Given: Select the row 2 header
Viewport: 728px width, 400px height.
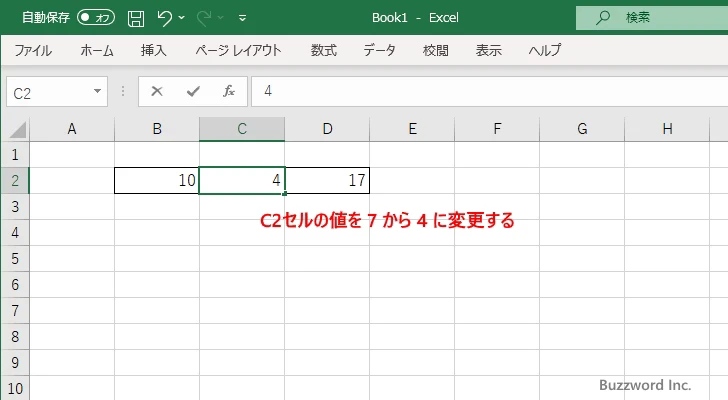Looking at the screenshot, I should 14,181.
